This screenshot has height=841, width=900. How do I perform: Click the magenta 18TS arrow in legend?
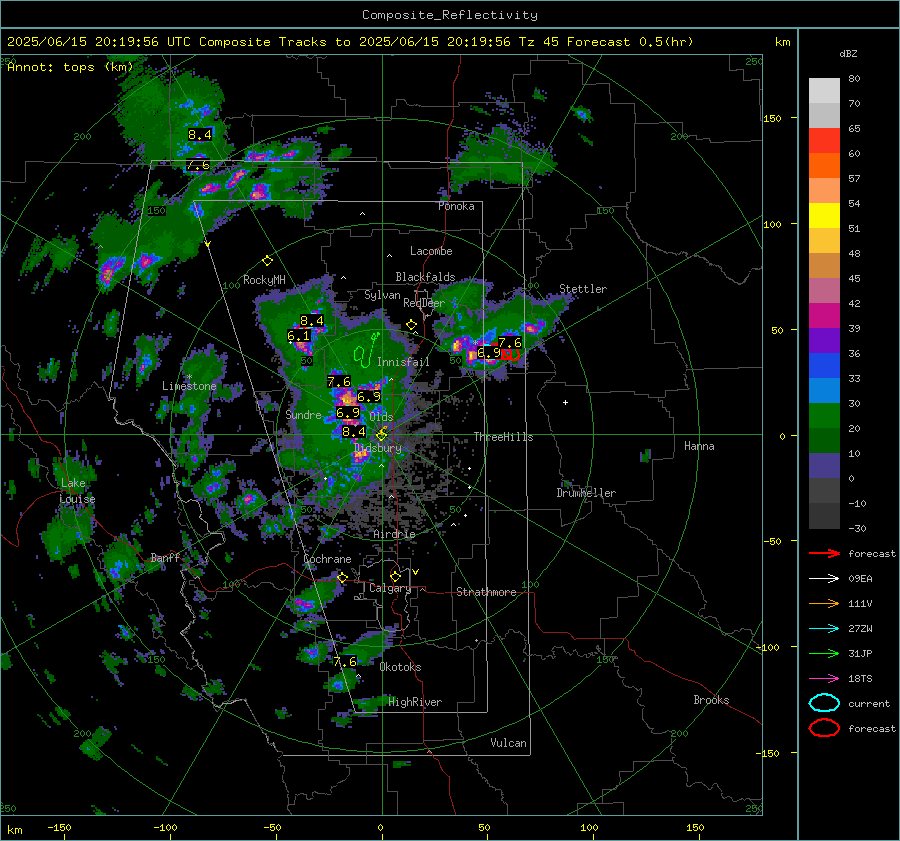point(824,678)
